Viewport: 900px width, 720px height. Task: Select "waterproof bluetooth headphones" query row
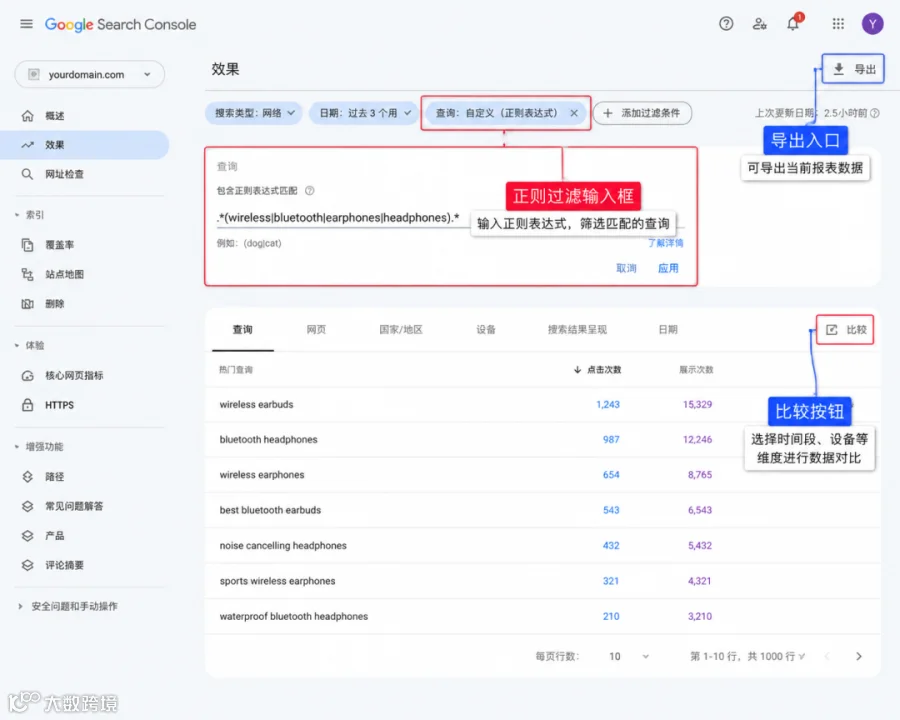[x=542, y=617]
